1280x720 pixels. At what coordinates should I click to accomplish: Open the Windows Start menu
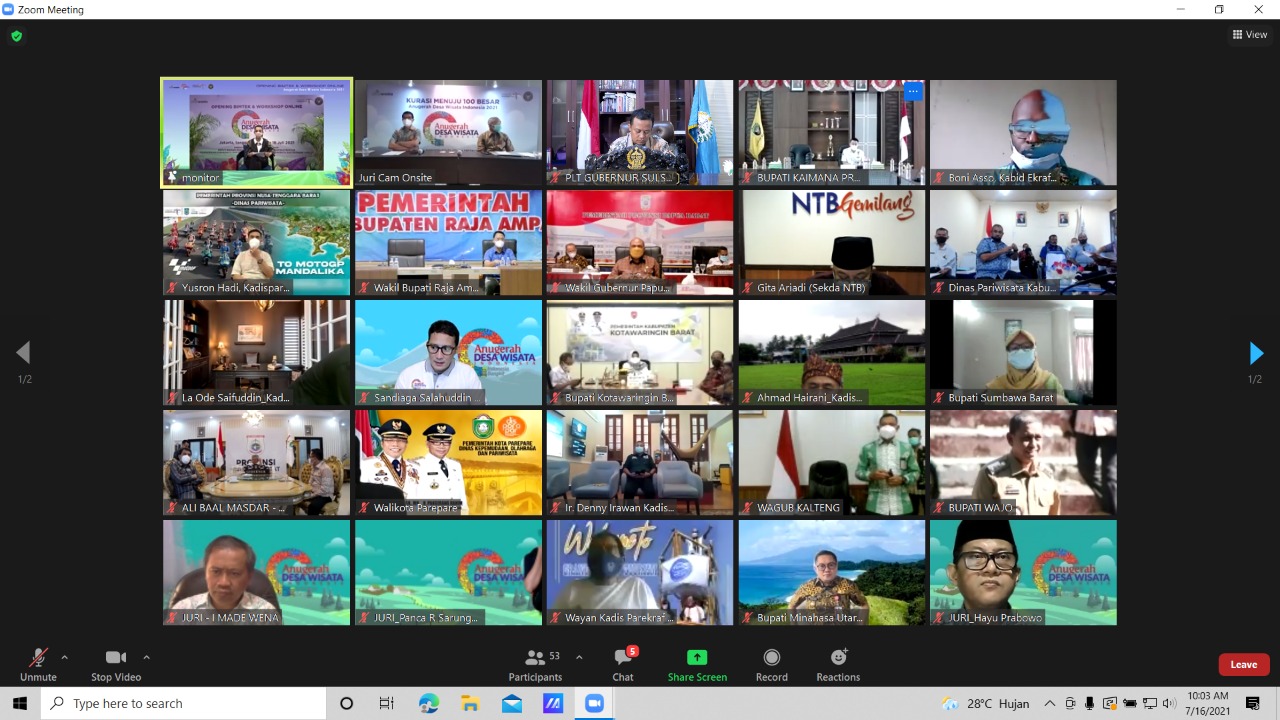pyautogui.click(x=20, y=704)
